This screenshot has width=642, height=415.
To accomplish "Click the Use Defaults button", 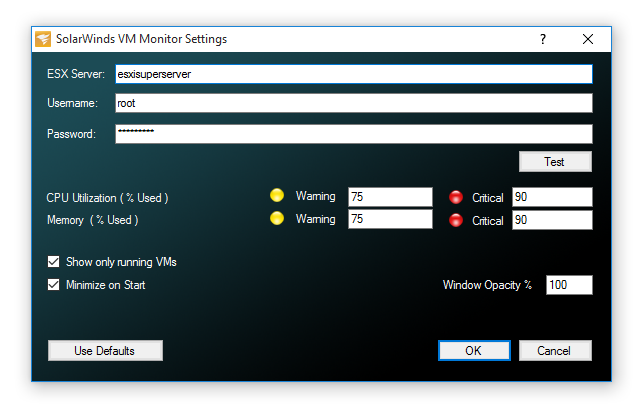I will click(105, 351).
